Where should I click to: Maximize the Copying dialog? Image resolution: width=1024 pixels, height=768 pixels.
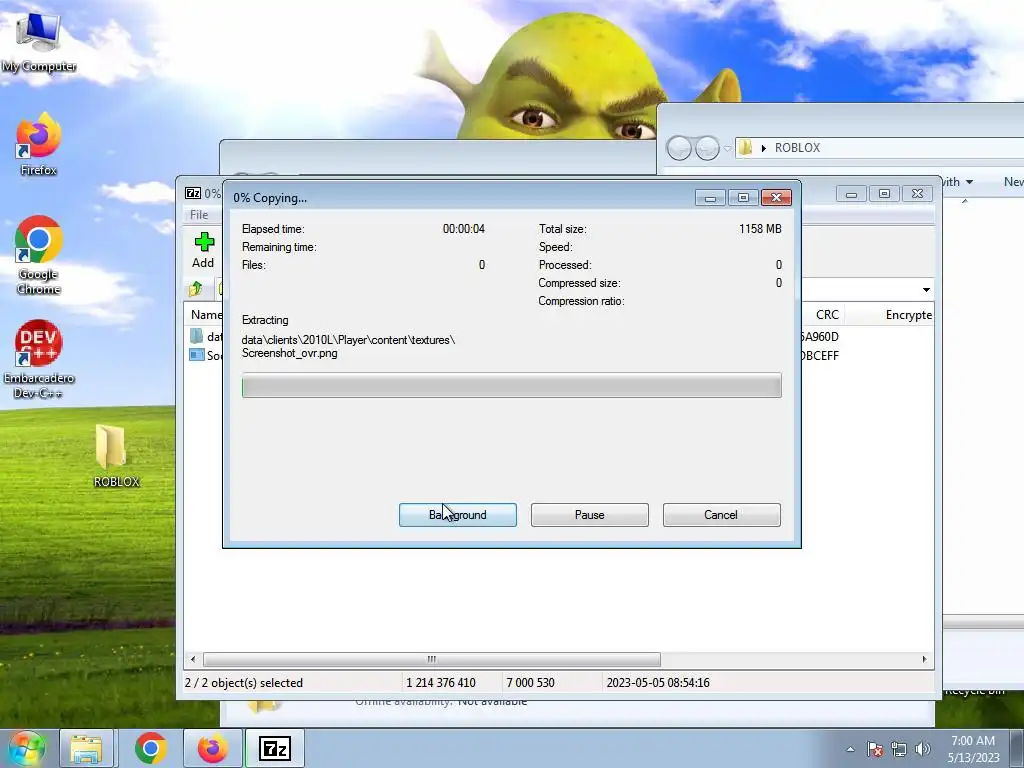pyautogui.click(x=743, y=197)
